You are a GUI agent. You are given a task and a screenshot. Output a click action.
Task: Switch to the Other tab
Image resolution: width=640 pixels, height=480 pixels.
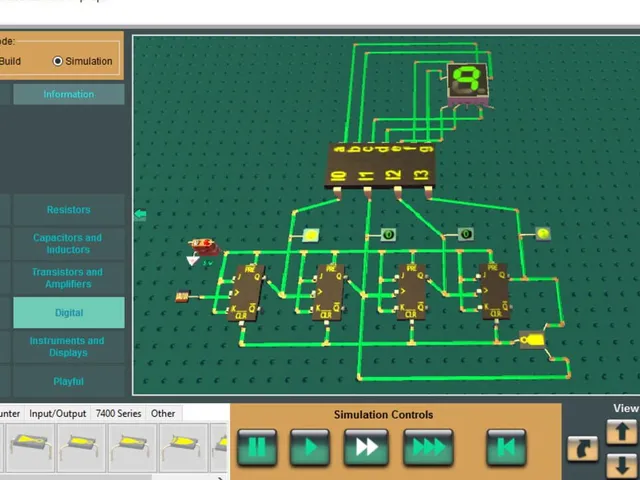(163, 413)
